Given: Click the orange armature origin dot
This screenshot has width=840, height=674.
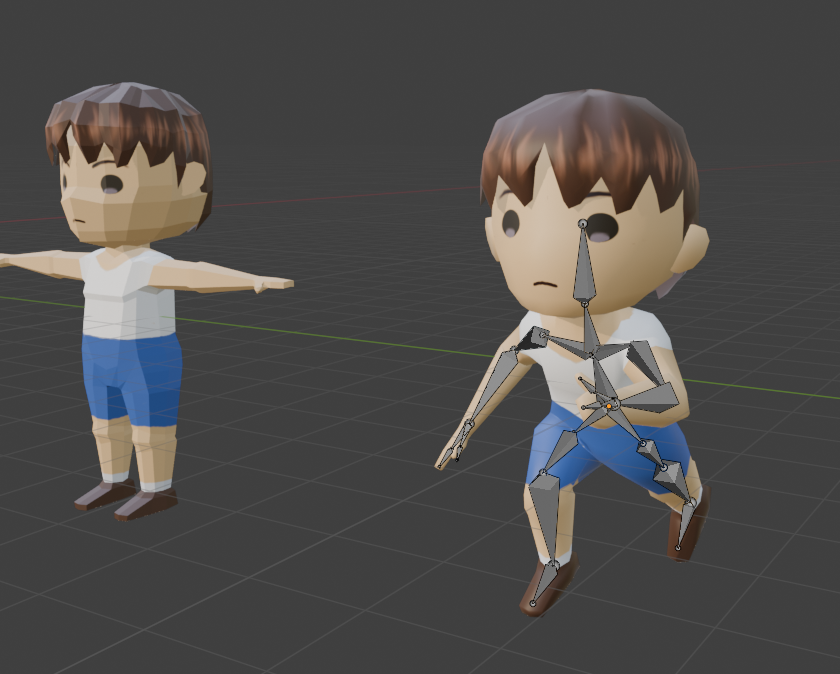Looking at the screenshot, I should [609, 407].
